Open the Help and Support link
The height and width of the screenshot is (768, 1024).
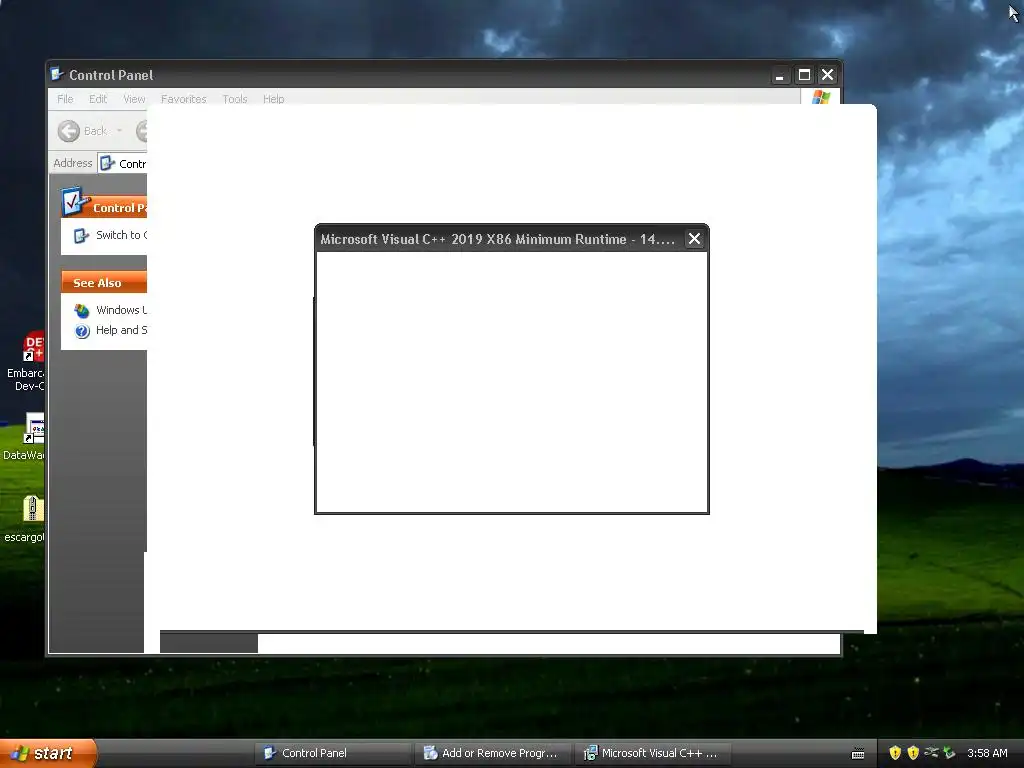point(121,330)
